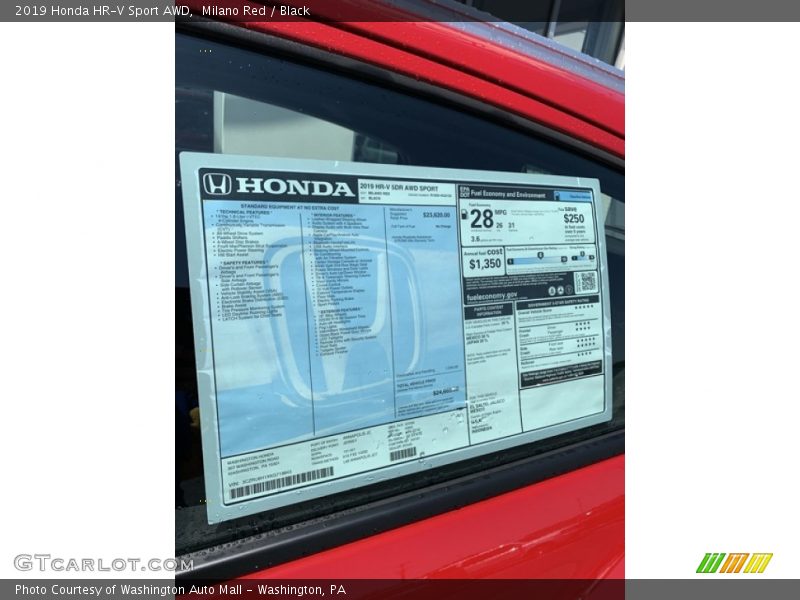The height and width of the screenshot is (600, 800).
Task: Click the QR code on the window sticker
Action: [586, 282]
